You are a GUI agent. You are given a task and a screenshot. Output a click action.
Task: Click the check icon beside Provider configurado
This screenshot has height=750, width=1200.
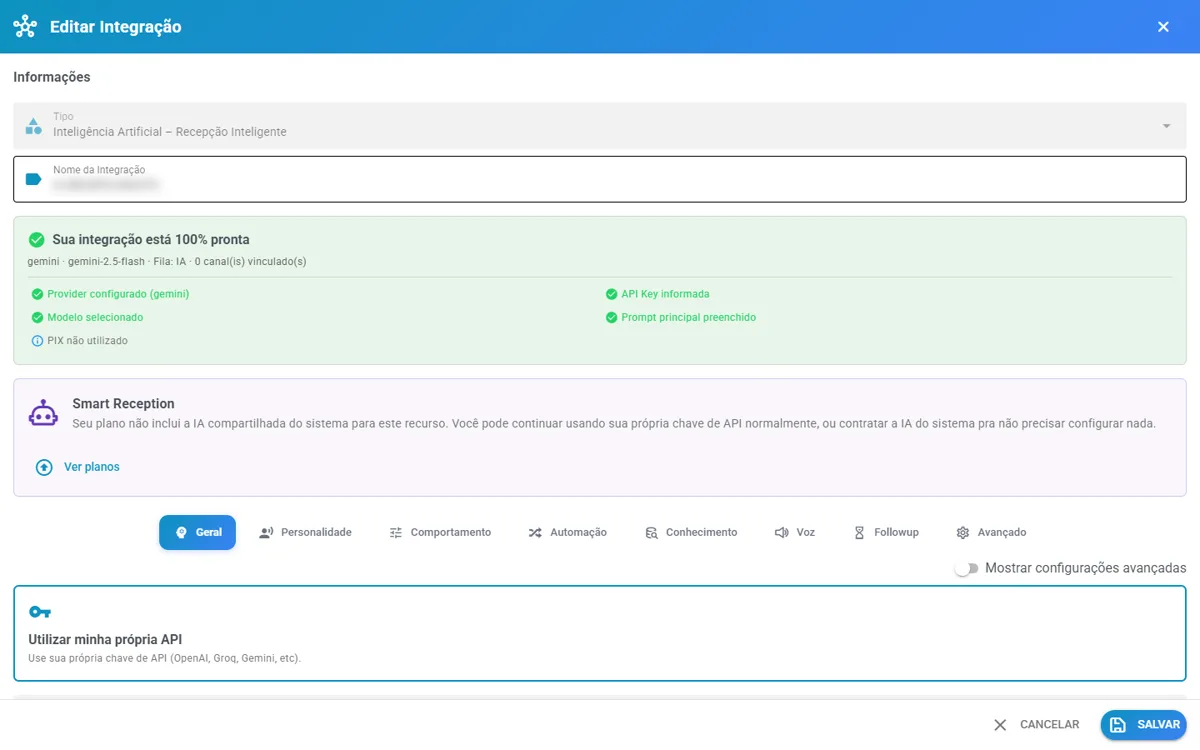click(37, 294)
